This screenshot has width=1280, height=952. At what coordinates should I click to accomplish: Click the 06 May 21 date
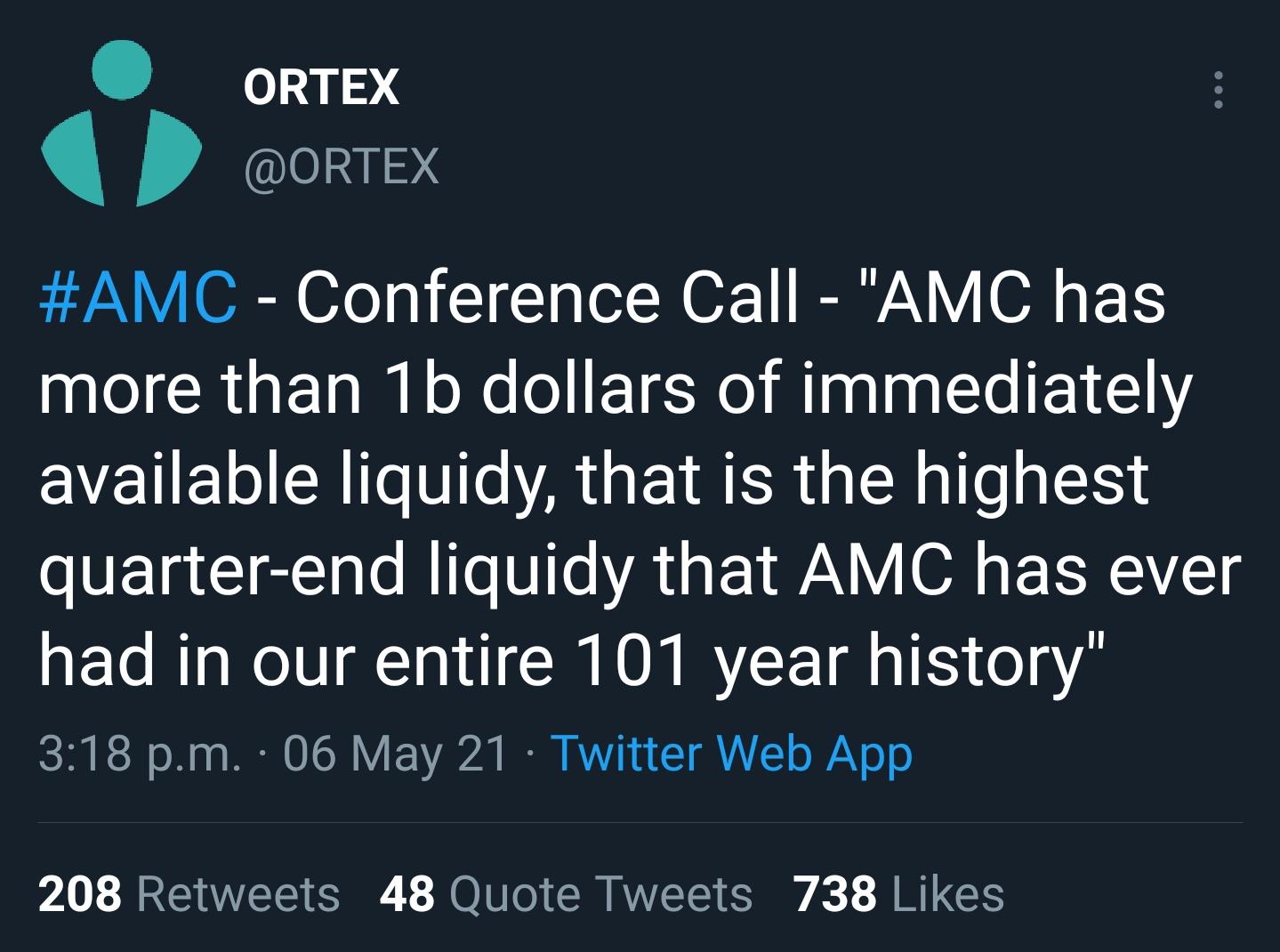point(395,754)
